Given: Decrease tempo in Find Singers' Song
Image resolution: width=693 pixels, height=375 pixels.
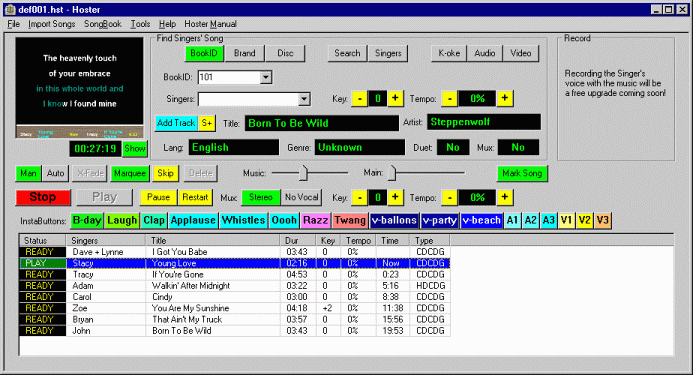Looking at the screenshot, I should click(x=449, y=99).
